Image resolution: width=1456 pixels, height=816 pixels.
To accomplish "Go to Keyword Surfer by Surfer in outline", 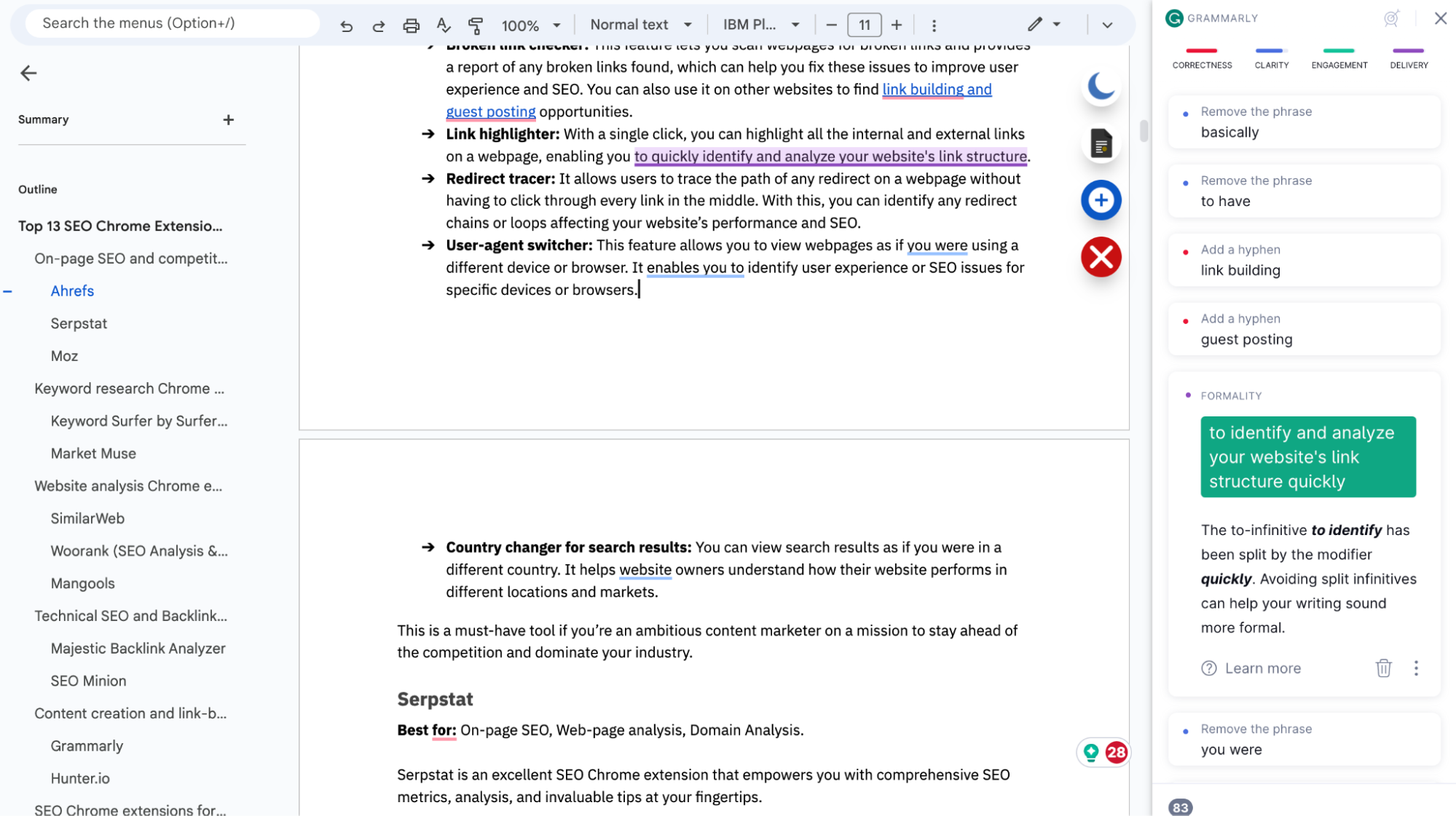I will click(x=139, y=421).
